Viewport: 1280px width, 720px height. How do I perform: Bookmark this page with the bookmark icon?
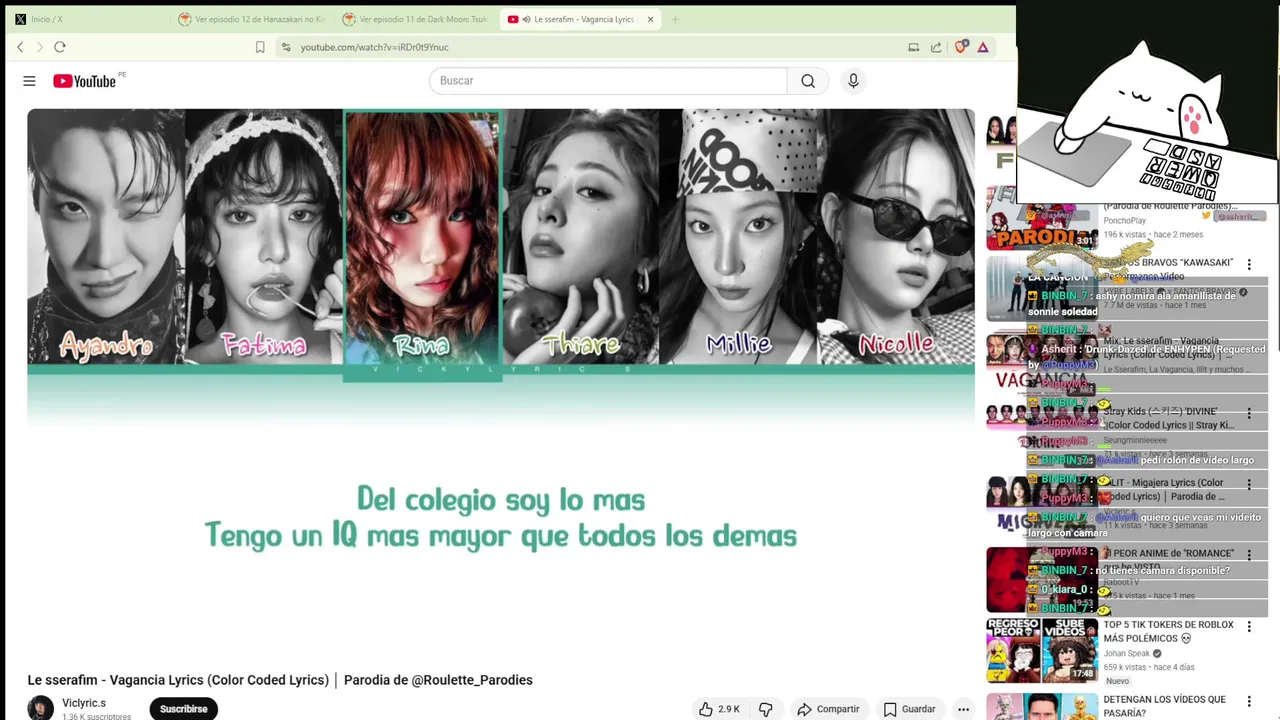(260, 47)
